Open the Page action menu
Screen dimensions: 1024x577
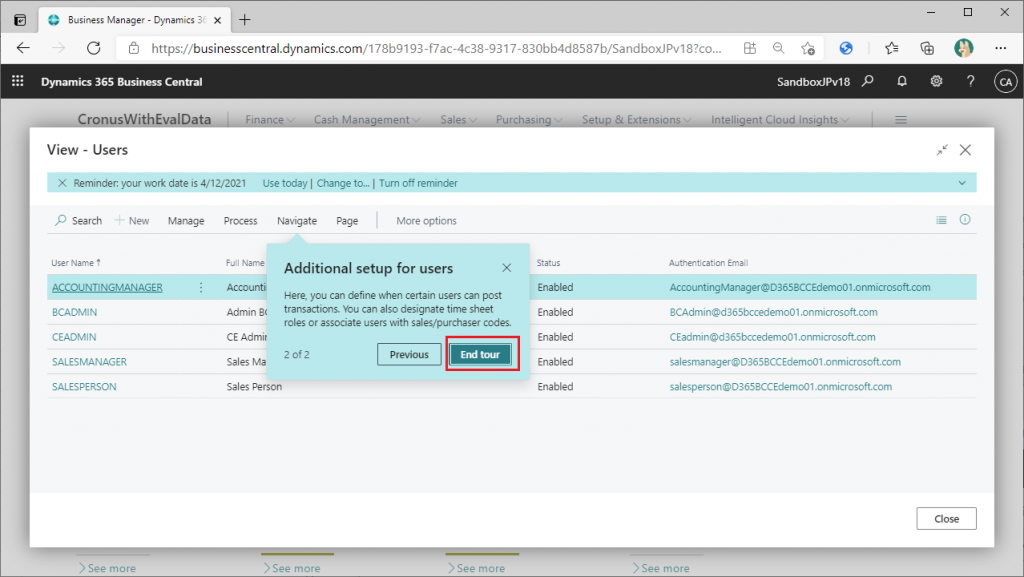click(x=347, y=221)
